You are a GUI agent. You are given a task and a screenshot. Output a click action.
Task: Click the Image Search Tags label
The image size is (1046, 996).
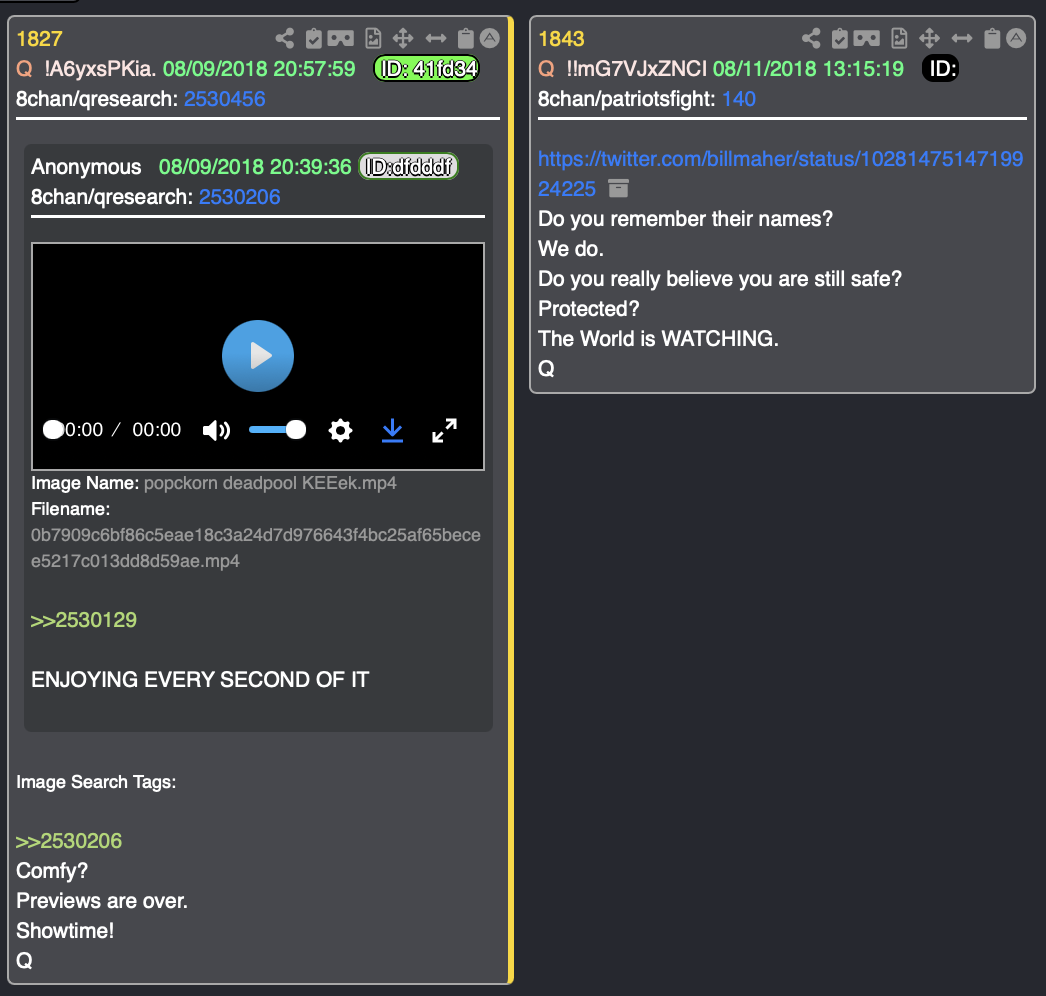(96, 782)
